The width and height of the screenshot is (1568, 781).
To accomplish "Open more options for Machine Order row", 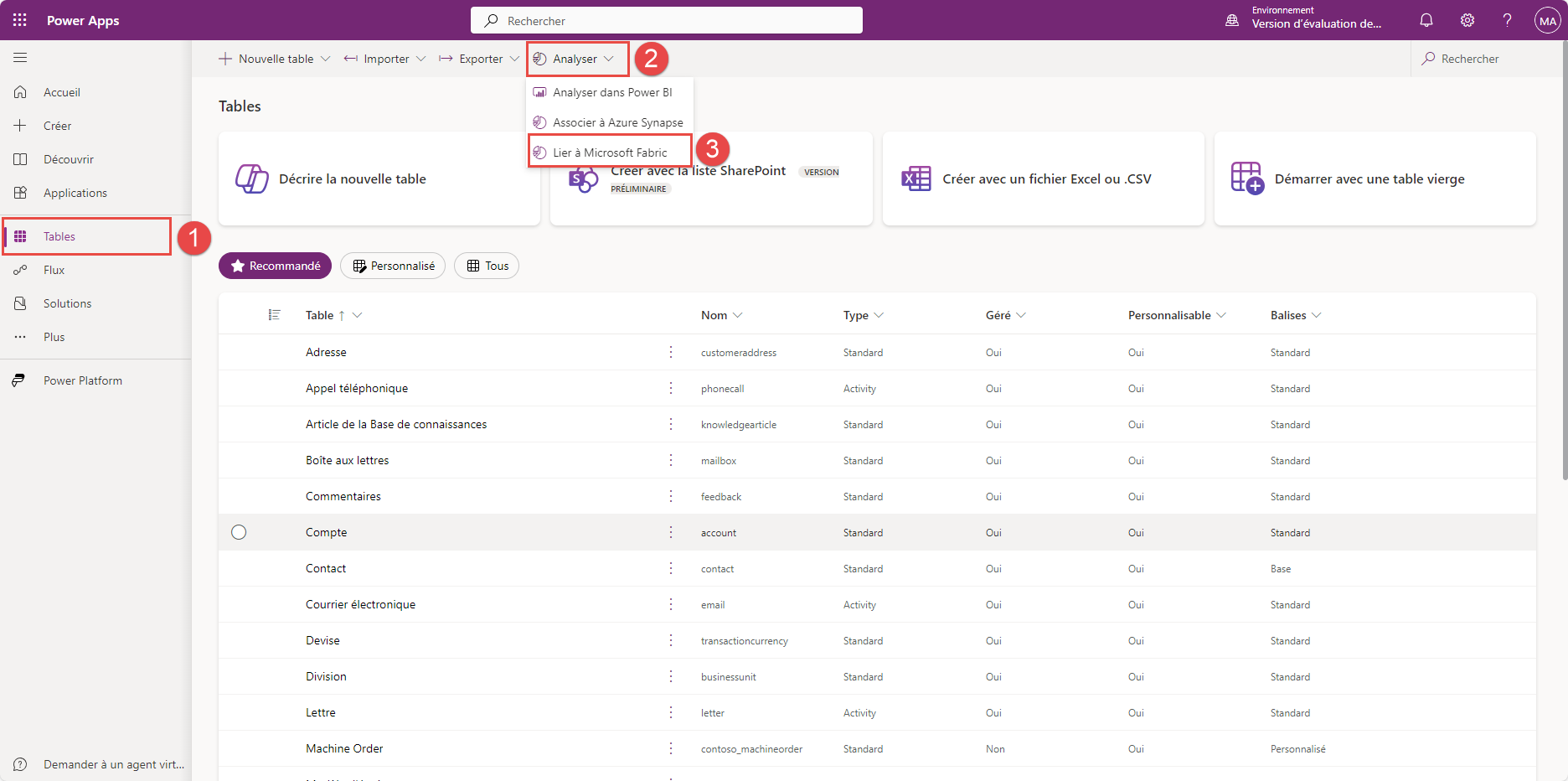I will [671, 748].
